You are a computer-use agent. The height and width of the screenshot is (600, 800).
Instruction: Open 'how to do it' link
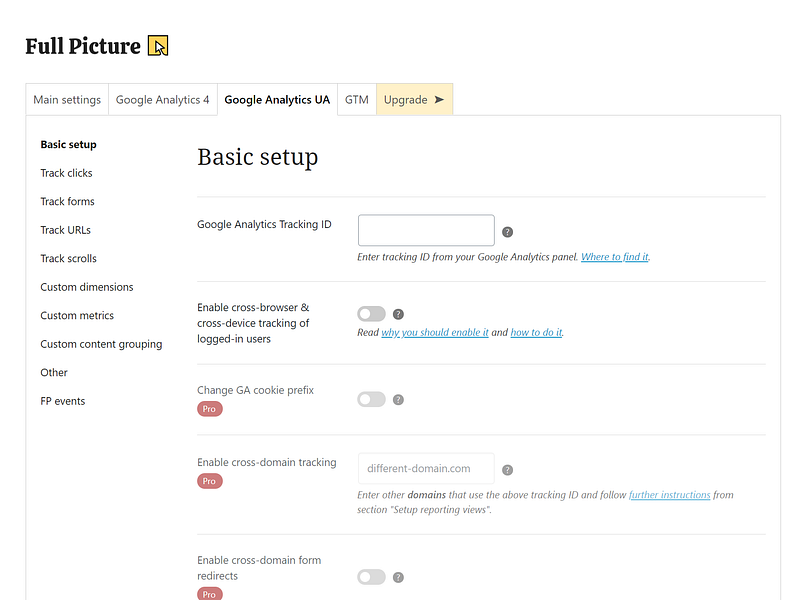click(x=536, y=333)
